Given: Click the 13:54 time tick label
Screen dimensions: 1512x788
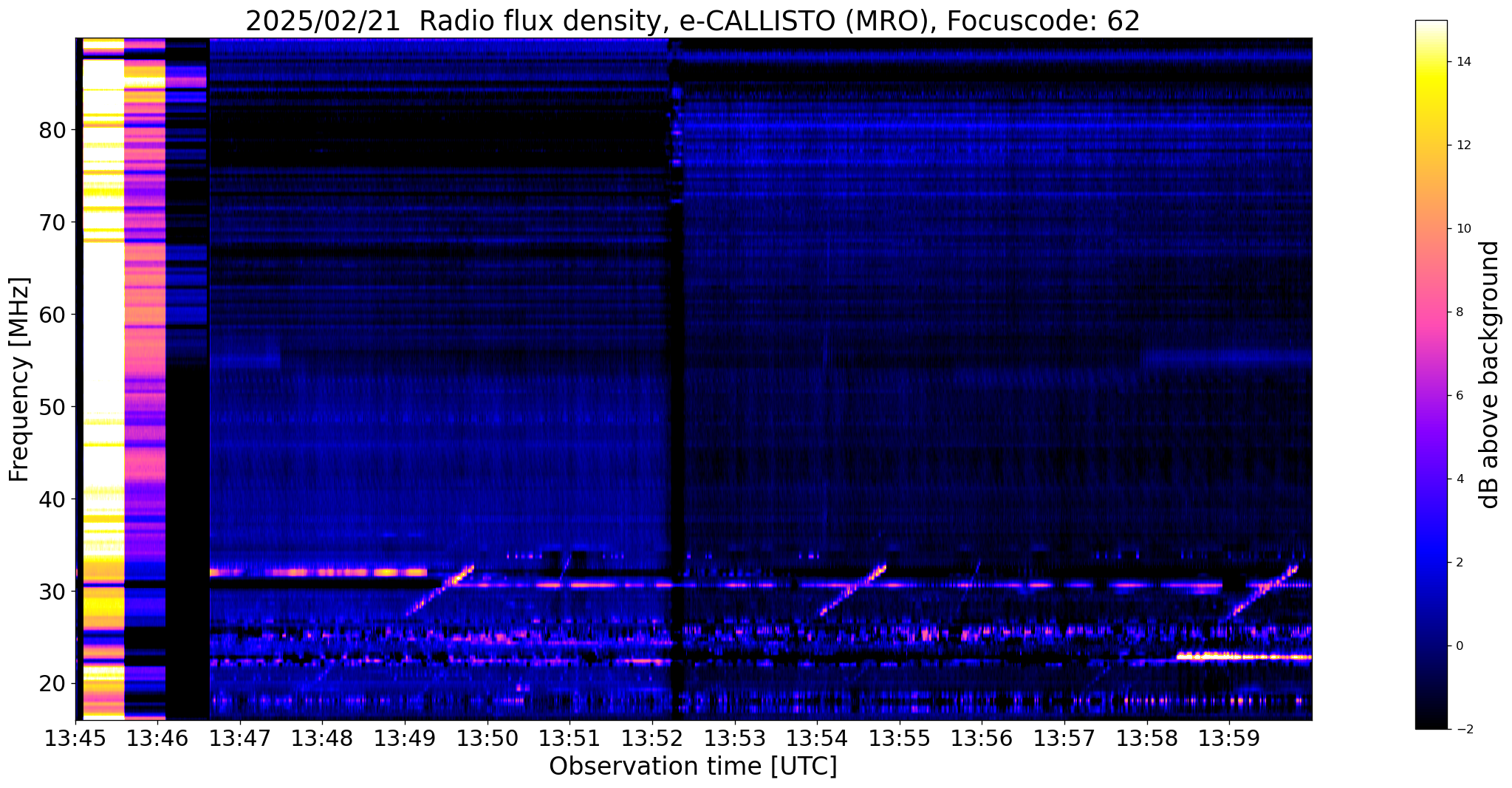Looking at the screenshot, I should pyautogui.click(x=817, y=738).
